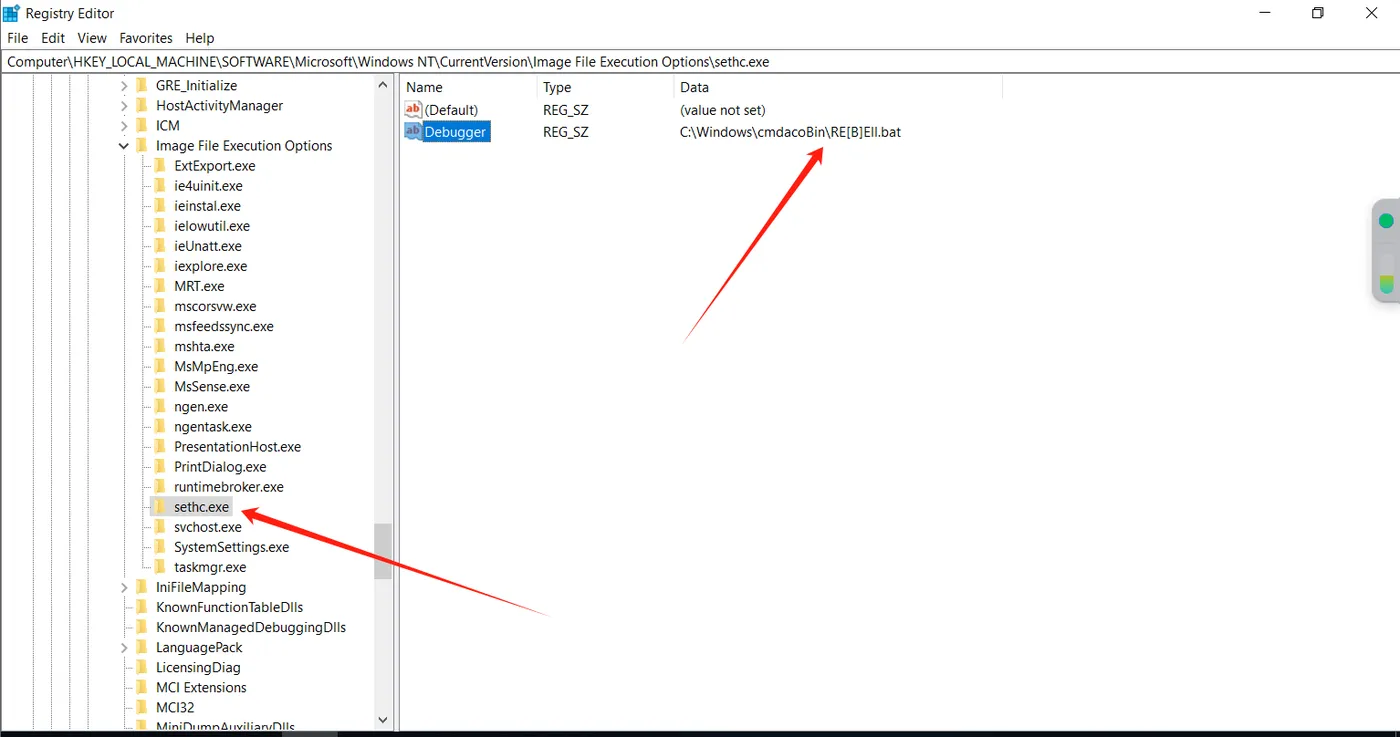The height and width of the screenshot is (737, 1400).
Task: Click the green circle on side widget
Action: [x=1386, y=221]
